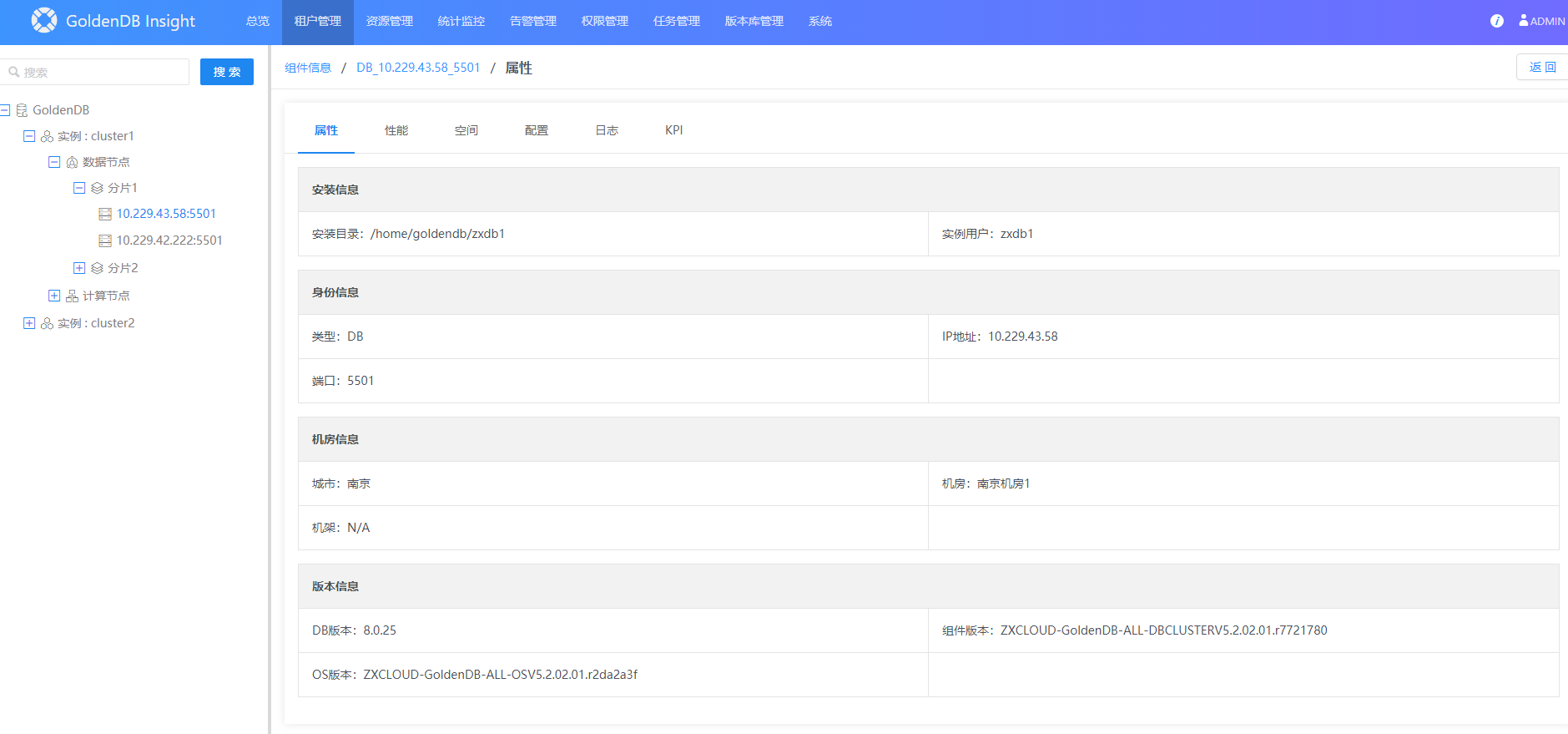1568x734 pixels.
Task: Click the OS版本 ZXCLOUD OSV5 value
Action: pyautogui.click(x=501, y=675)
